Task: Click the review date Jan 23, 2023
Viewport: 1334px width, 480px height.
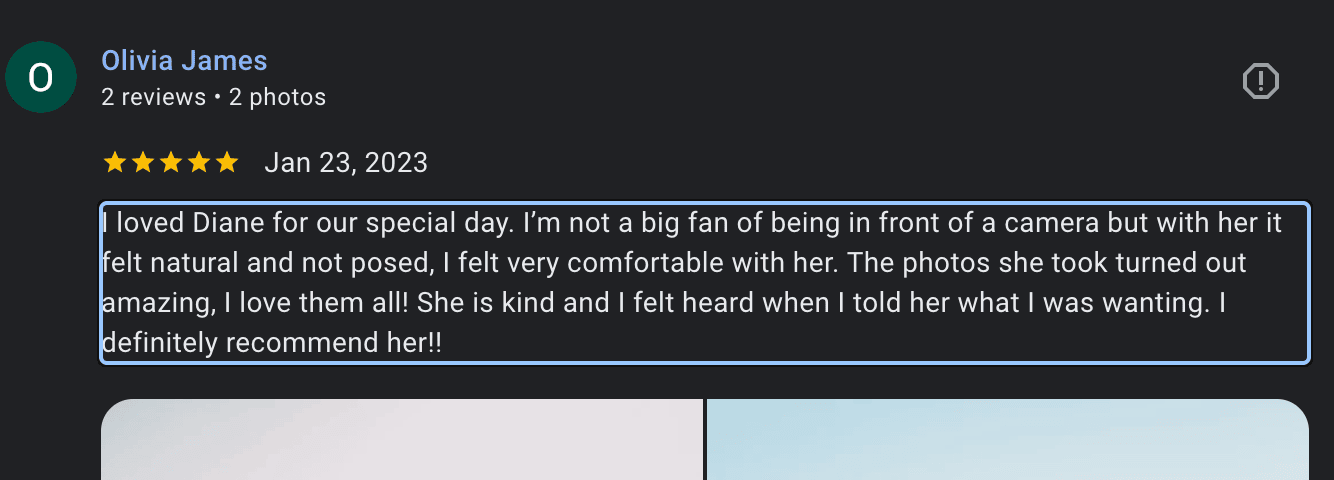Action: 346,163
